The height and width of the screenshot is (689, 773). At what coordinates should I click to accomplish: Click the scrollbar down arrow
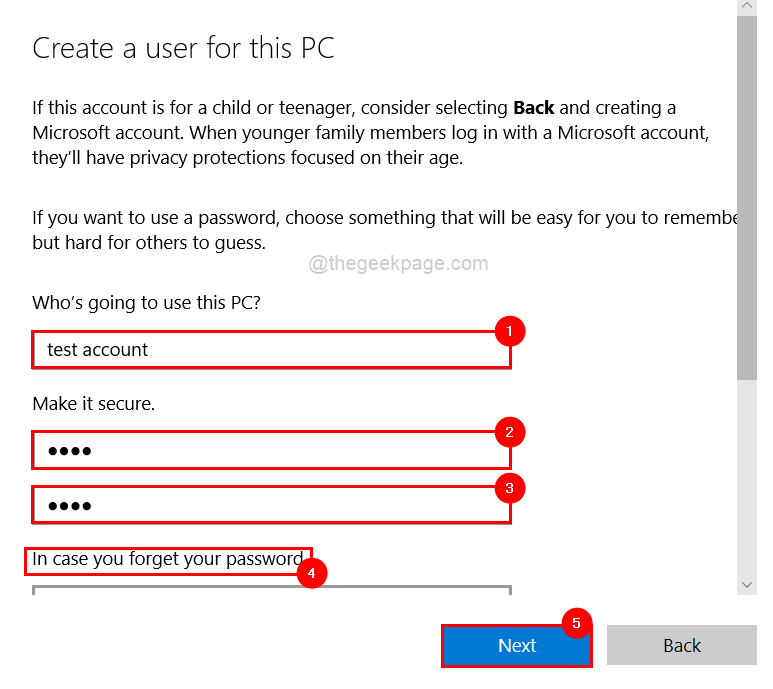click(x=747, y=583)
